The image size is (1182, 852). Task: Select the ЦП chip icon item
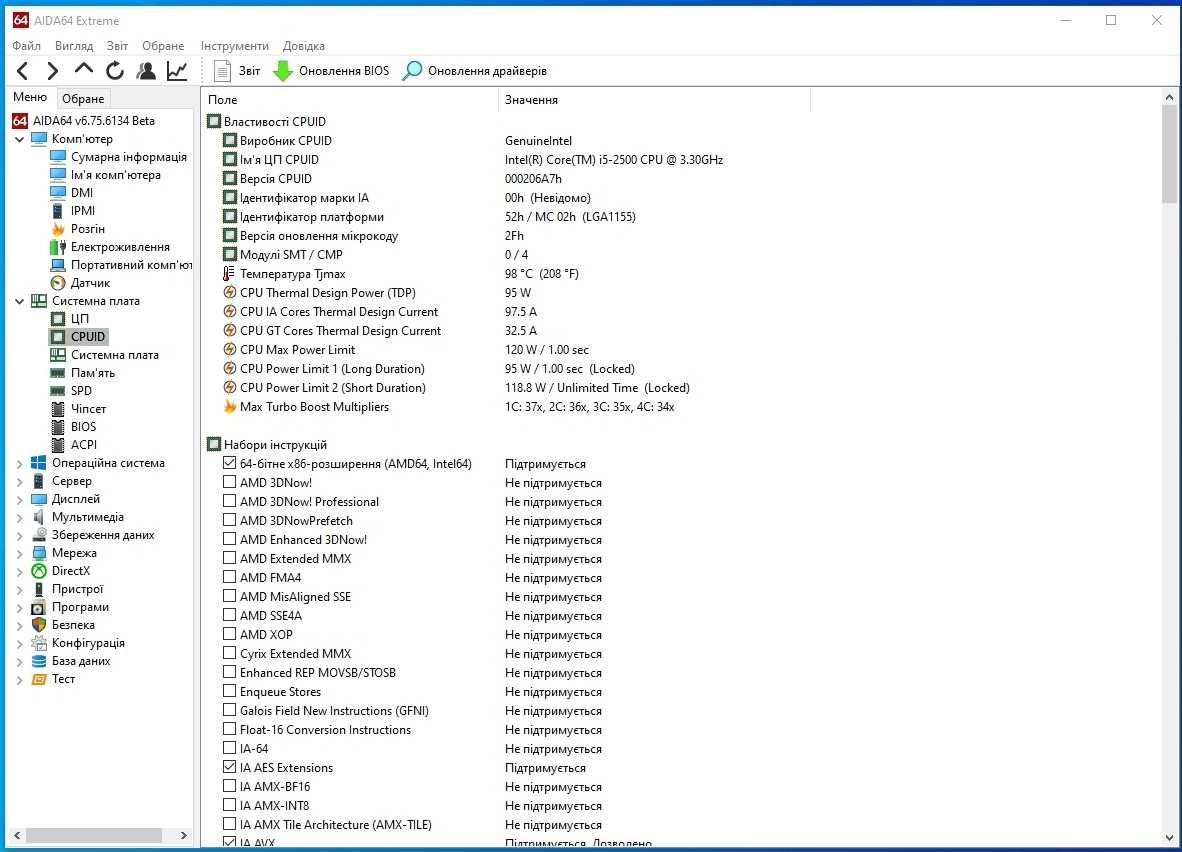[58, 319]
